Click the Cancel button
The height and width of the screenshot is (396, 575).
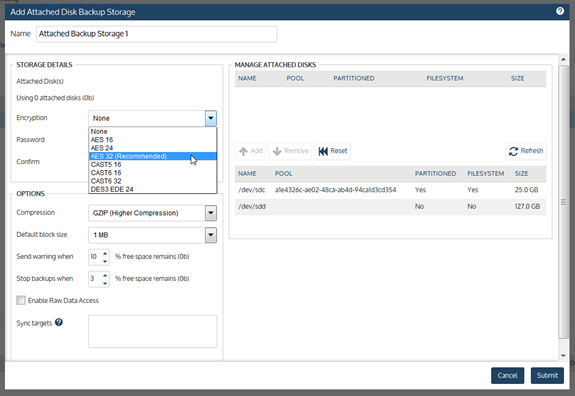(x=507, y=375)
